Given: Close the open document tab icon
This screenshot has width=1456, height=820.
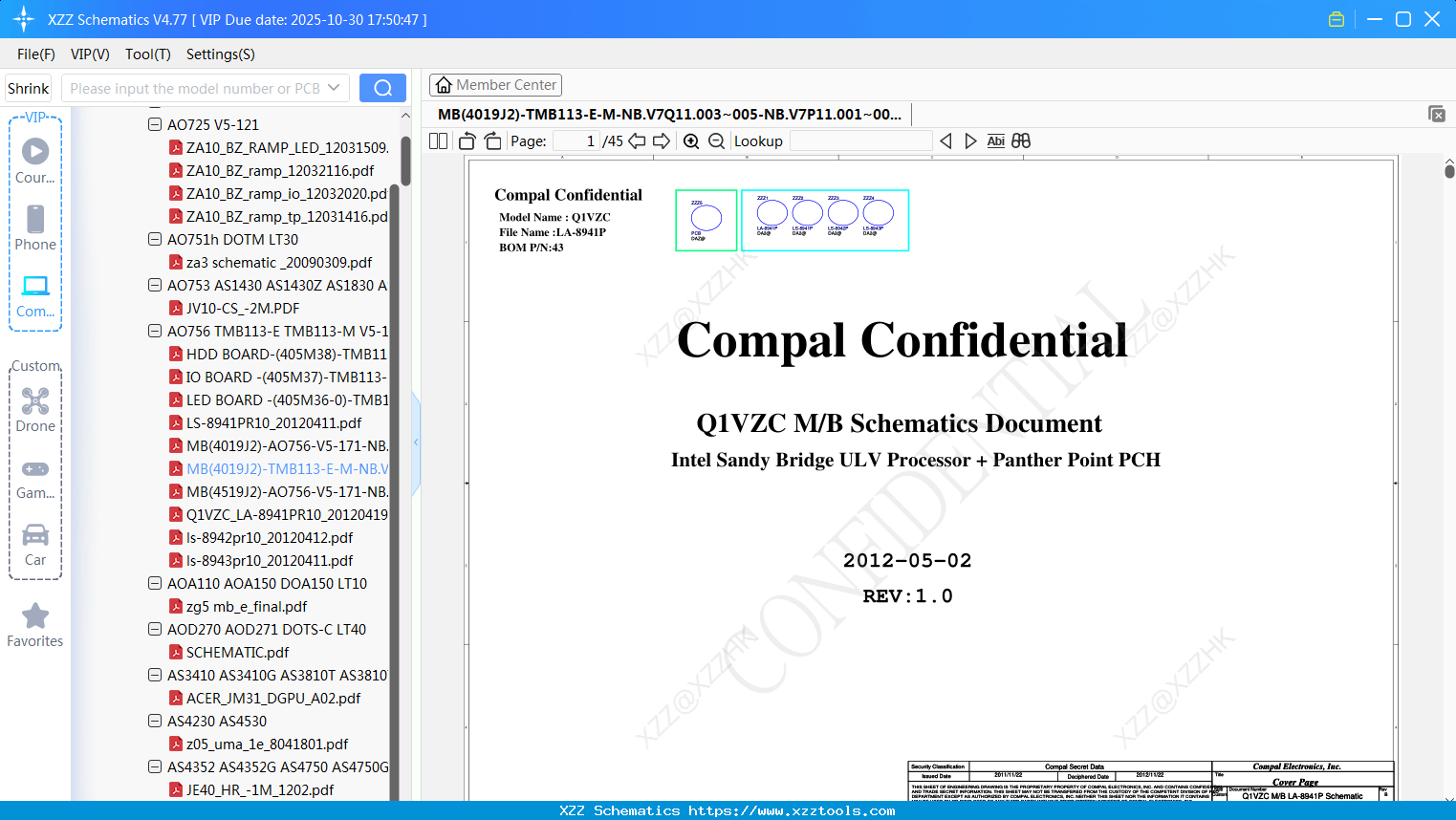Looking at the screenshot, I should tap(1436, 114).
